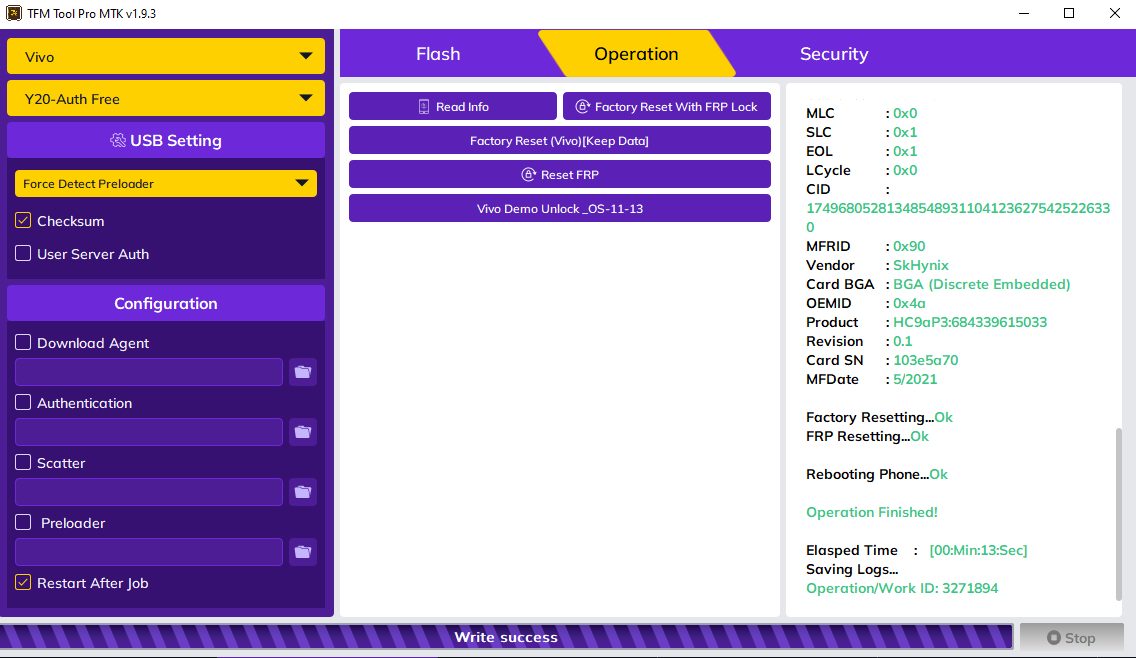
Task: Click the Download Agent path field
Action: coord(149,372)
